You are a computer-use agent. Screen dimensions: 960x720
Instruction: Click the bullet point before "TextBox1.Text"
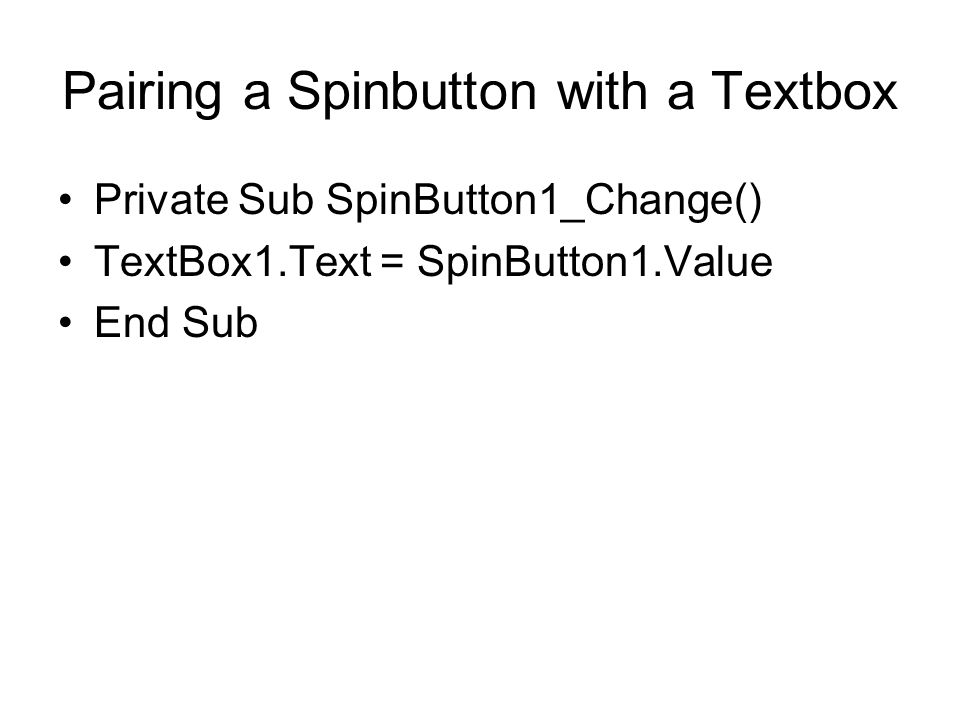pos(66,262)
